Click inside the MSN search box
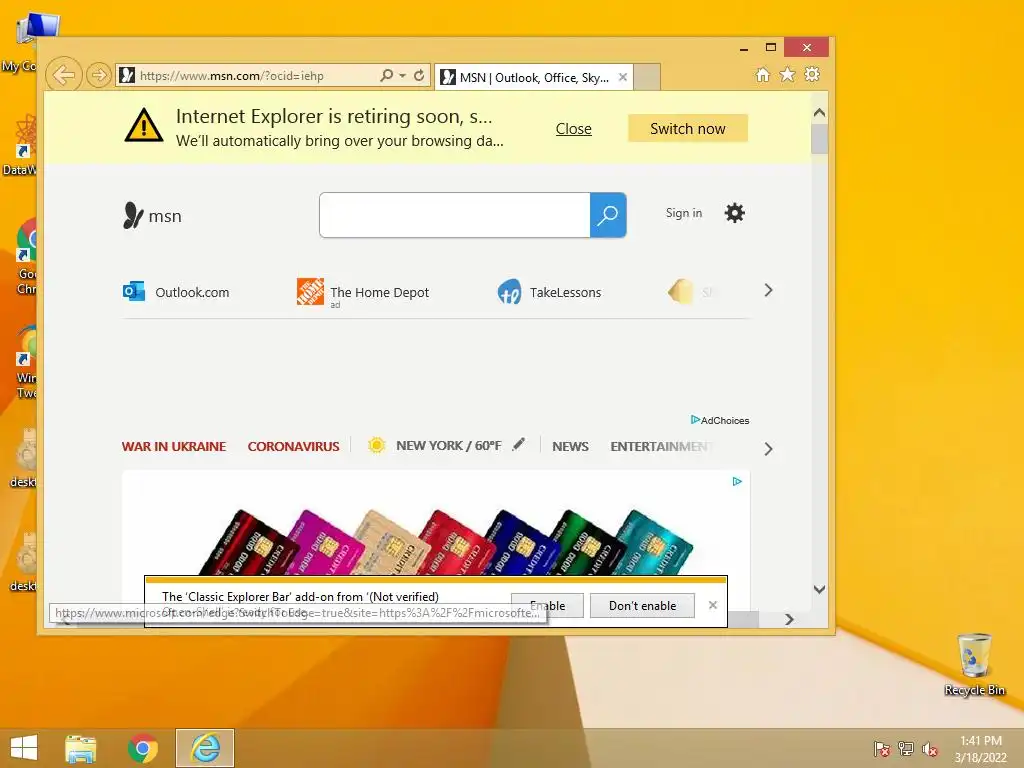This screenshot has height=768, width=1024. click(455, 215)
